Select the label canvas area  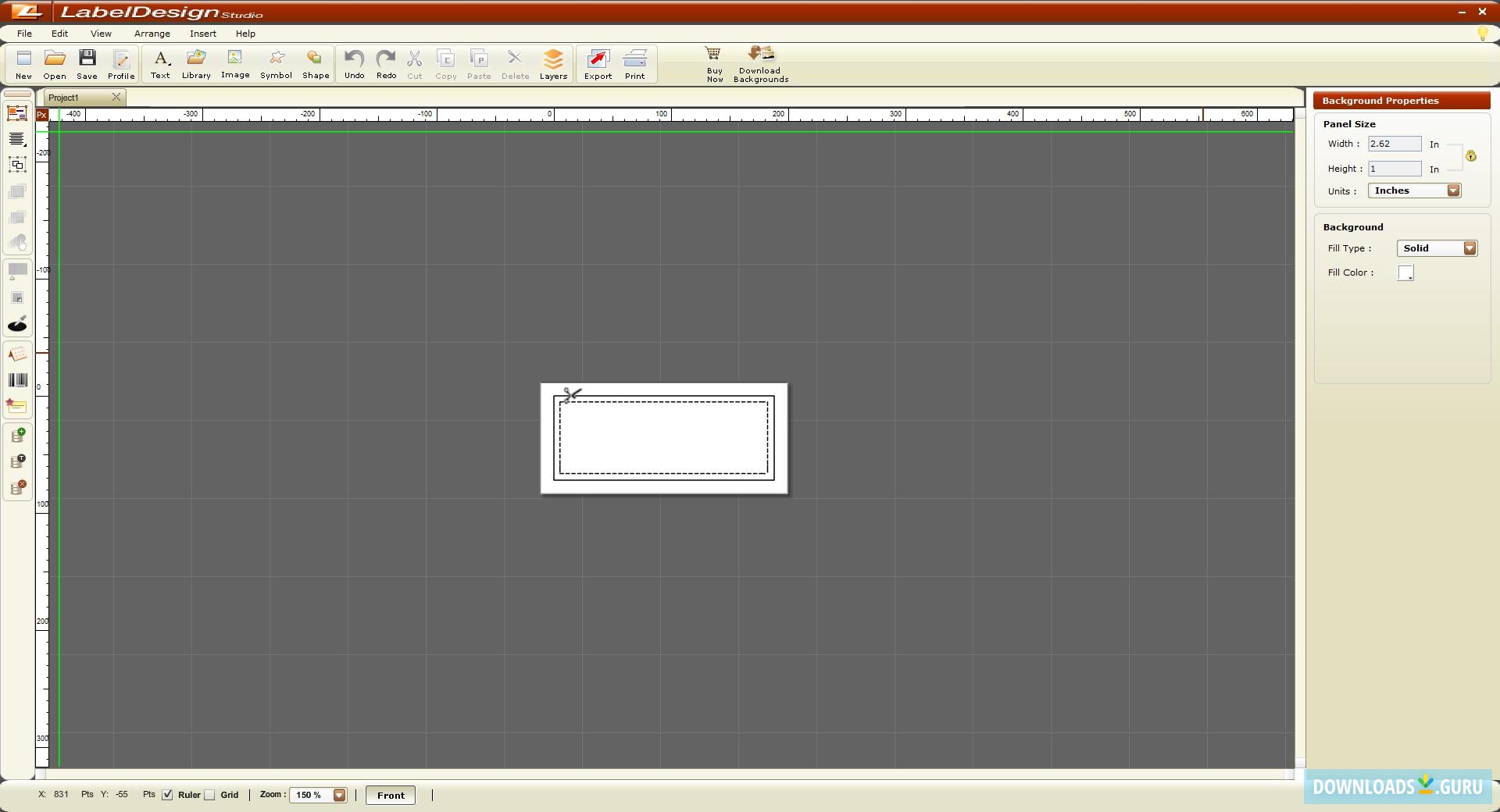coord(664,438)
